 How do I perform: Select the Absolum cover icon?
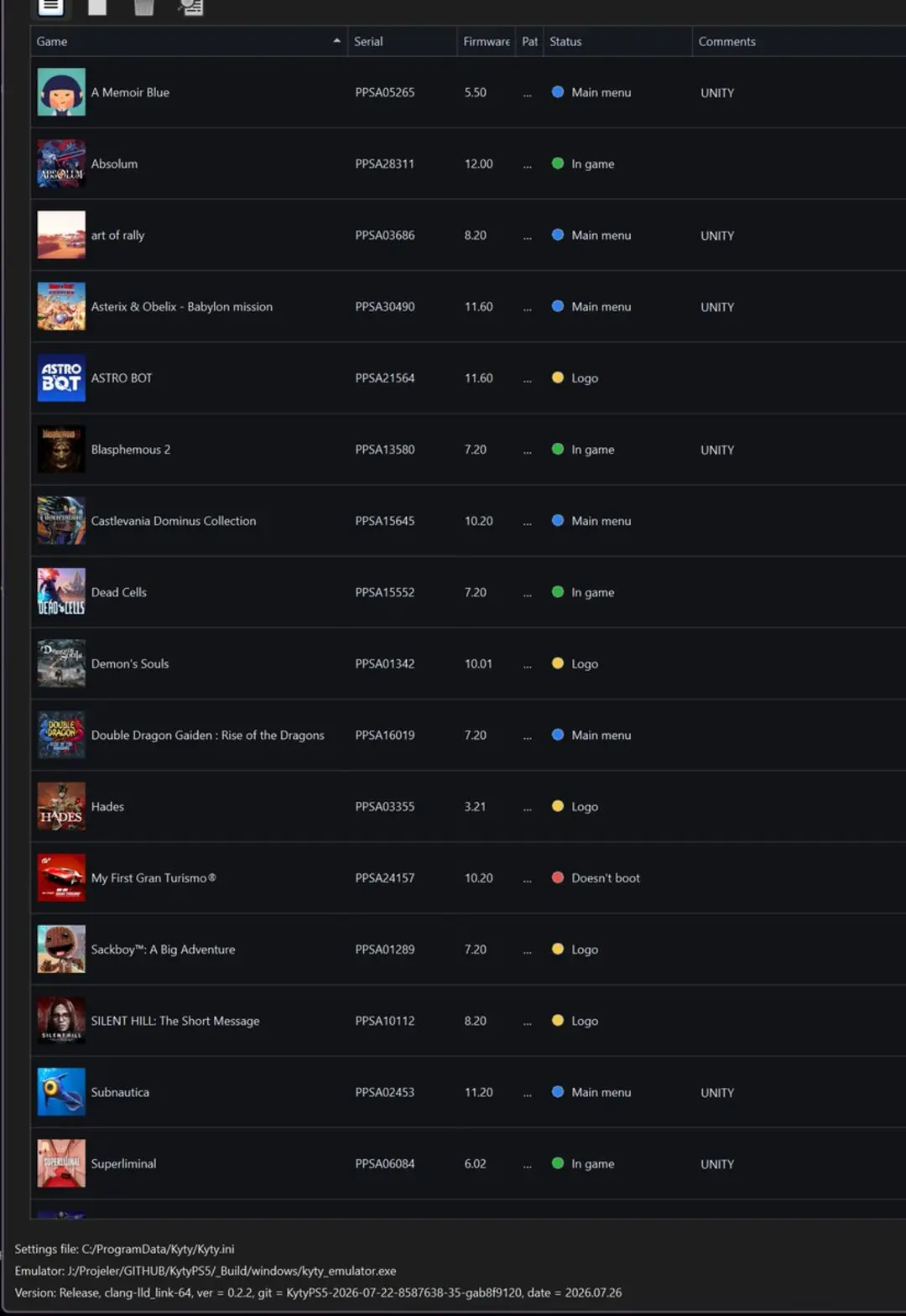pyautogui.click(x=61, y=164)
